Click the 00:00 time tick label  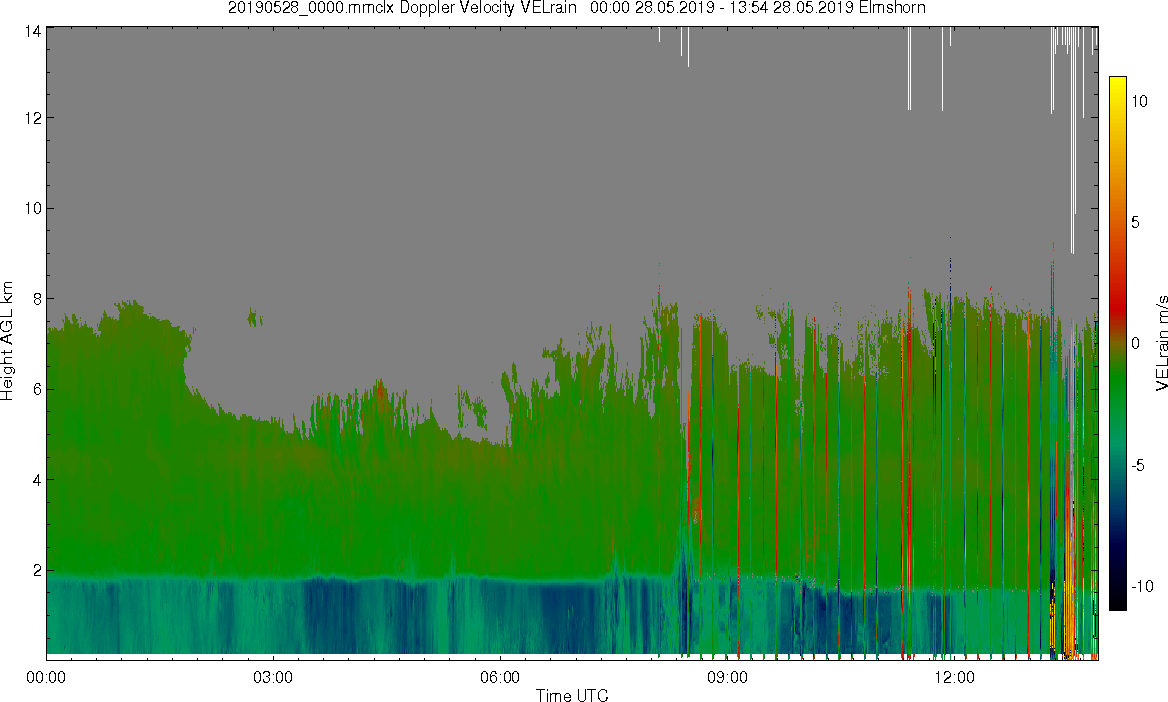46,677
